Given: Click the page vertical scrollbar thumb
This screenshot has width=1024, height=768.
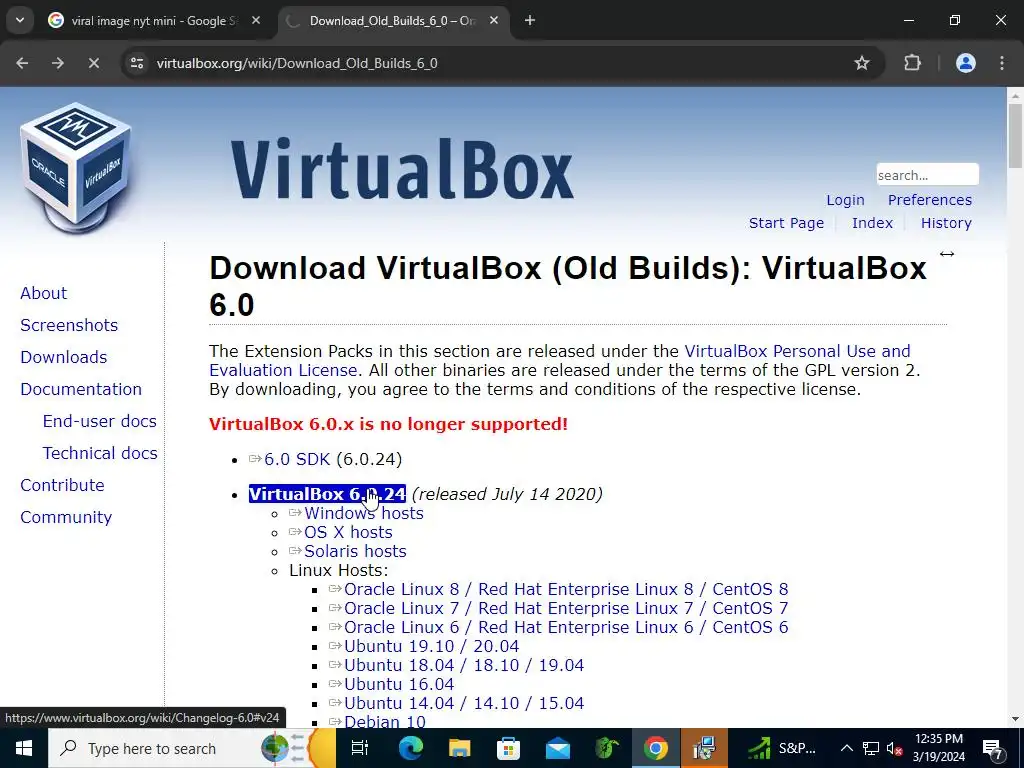Looking at the screenshot, I should point(1015,136).
